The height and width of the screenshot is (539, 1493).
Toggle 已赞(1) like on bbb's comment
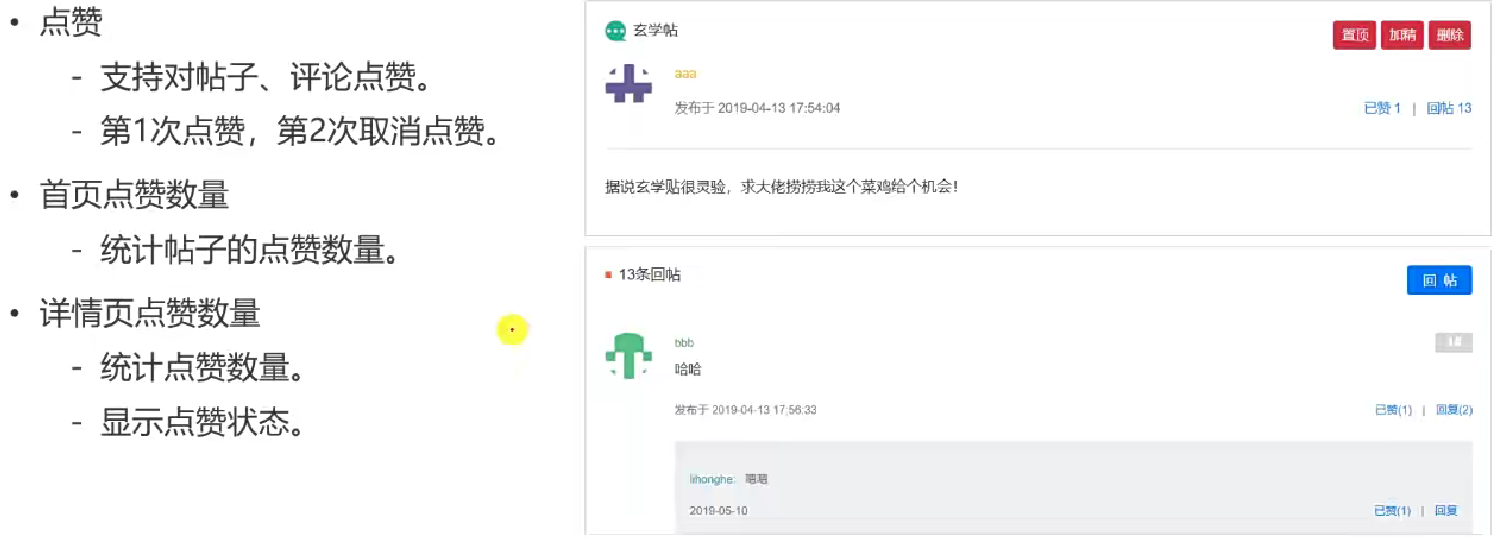tap(1393, 410)
